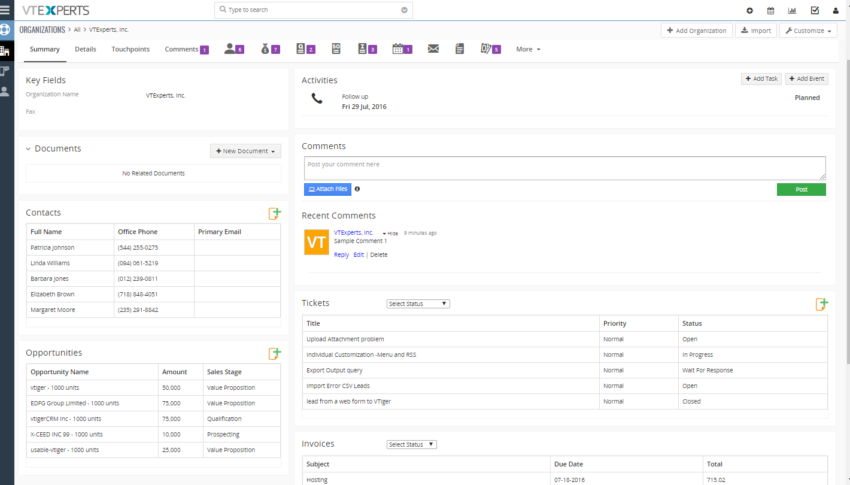Click the VT avatar in Recent Comments

(316, 242)
